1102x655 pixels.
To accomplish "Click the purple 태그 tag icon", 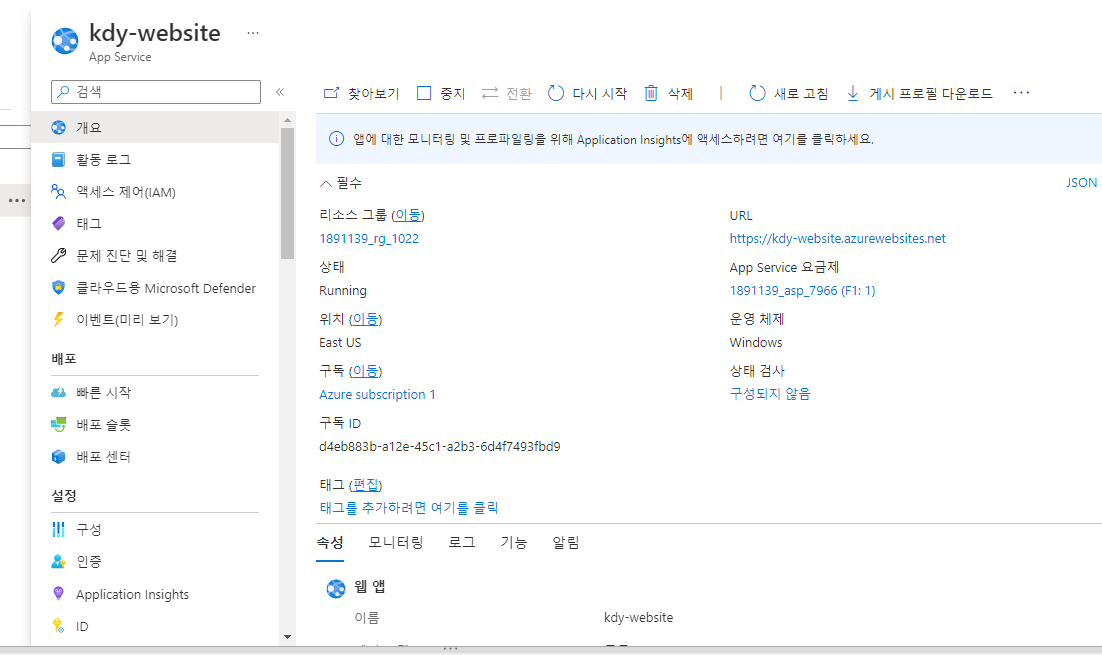I will 58,223.
